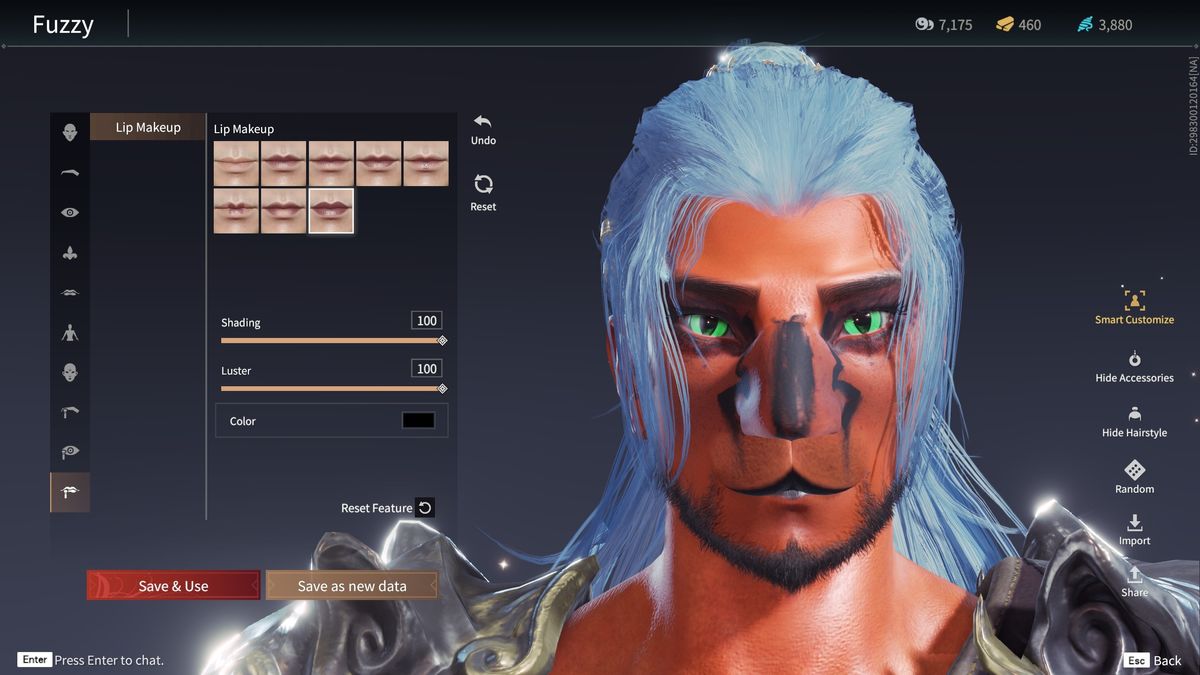
Task: Open the Eyebrow customization icon
Action: pos(68,172)
